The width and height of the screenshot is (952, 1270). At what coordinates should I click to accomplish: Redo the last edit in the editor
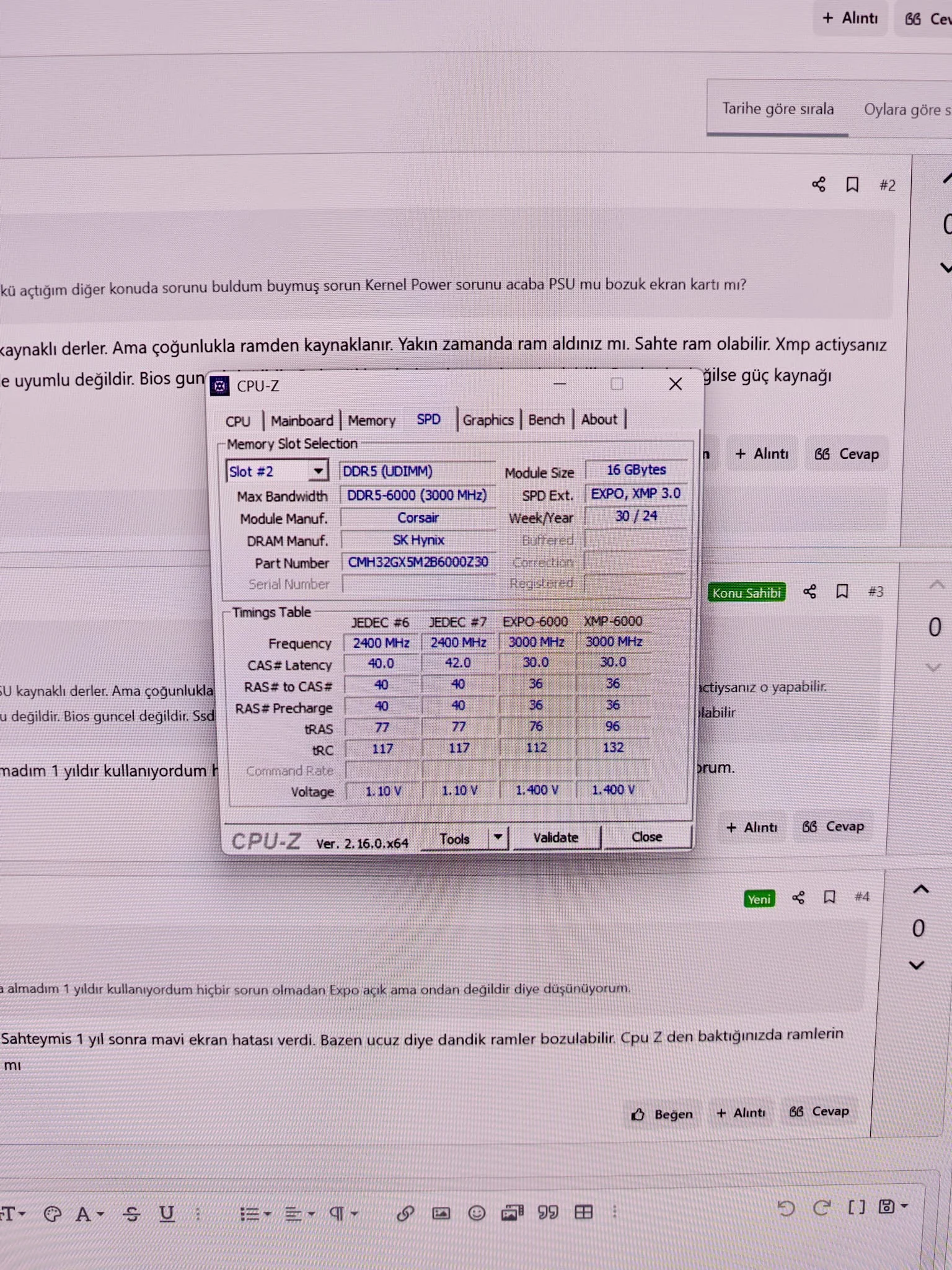click(822, 1207)
